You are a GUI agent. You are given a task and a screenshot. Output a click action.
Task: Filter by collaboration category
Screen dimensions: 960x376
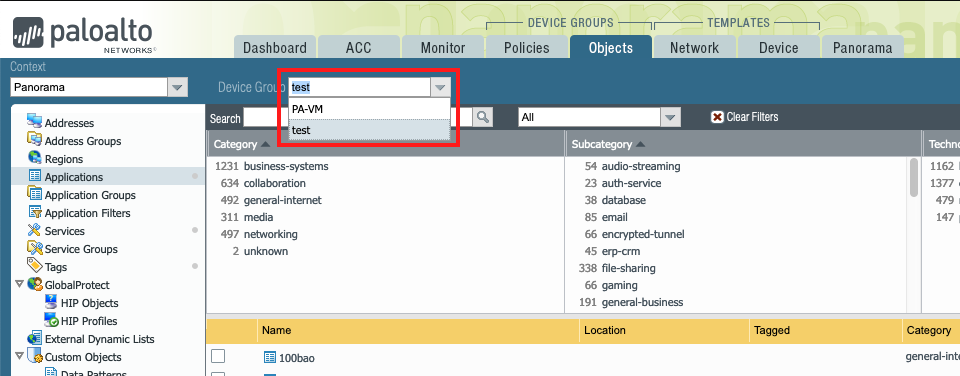pyautogui.click(x=275, y=183)
